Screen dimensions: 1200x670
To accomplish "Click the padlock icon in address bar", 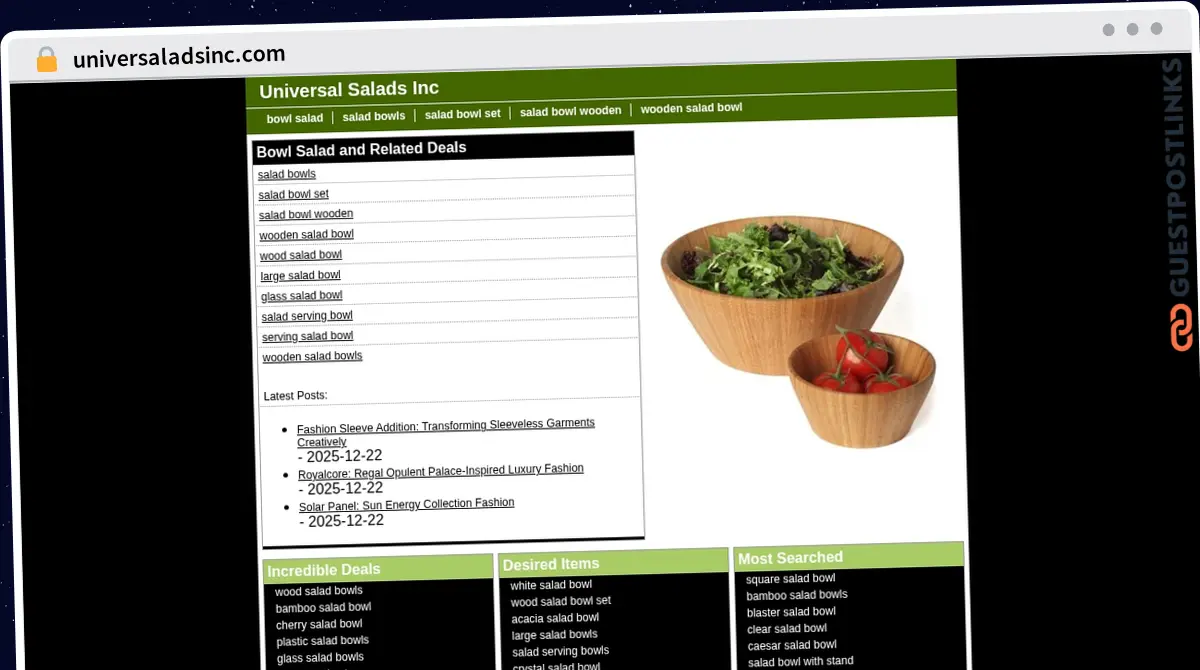I will tap(46, 59).
